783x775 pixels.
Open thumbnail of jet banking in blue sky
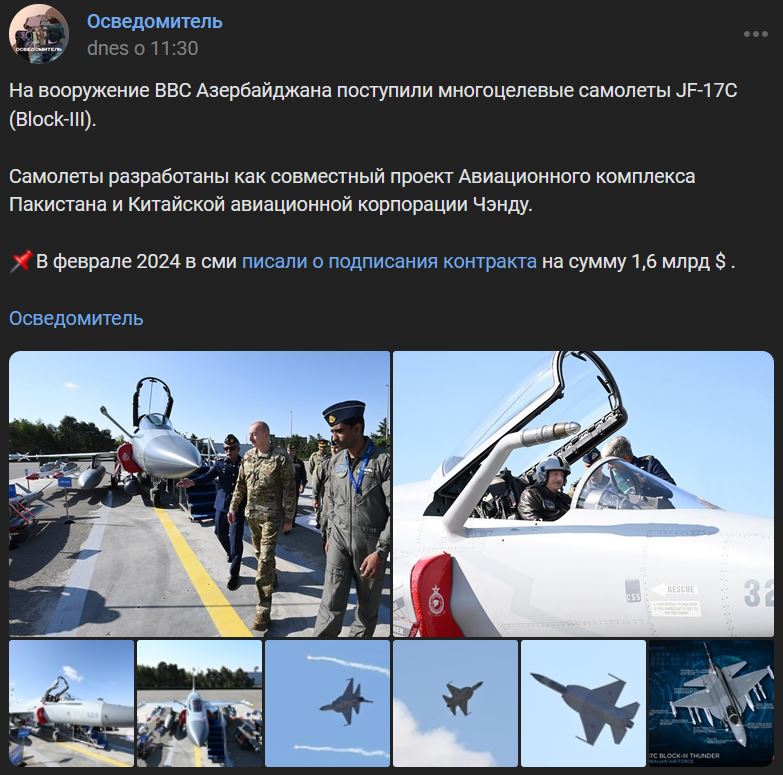click(x=583, y=703)
